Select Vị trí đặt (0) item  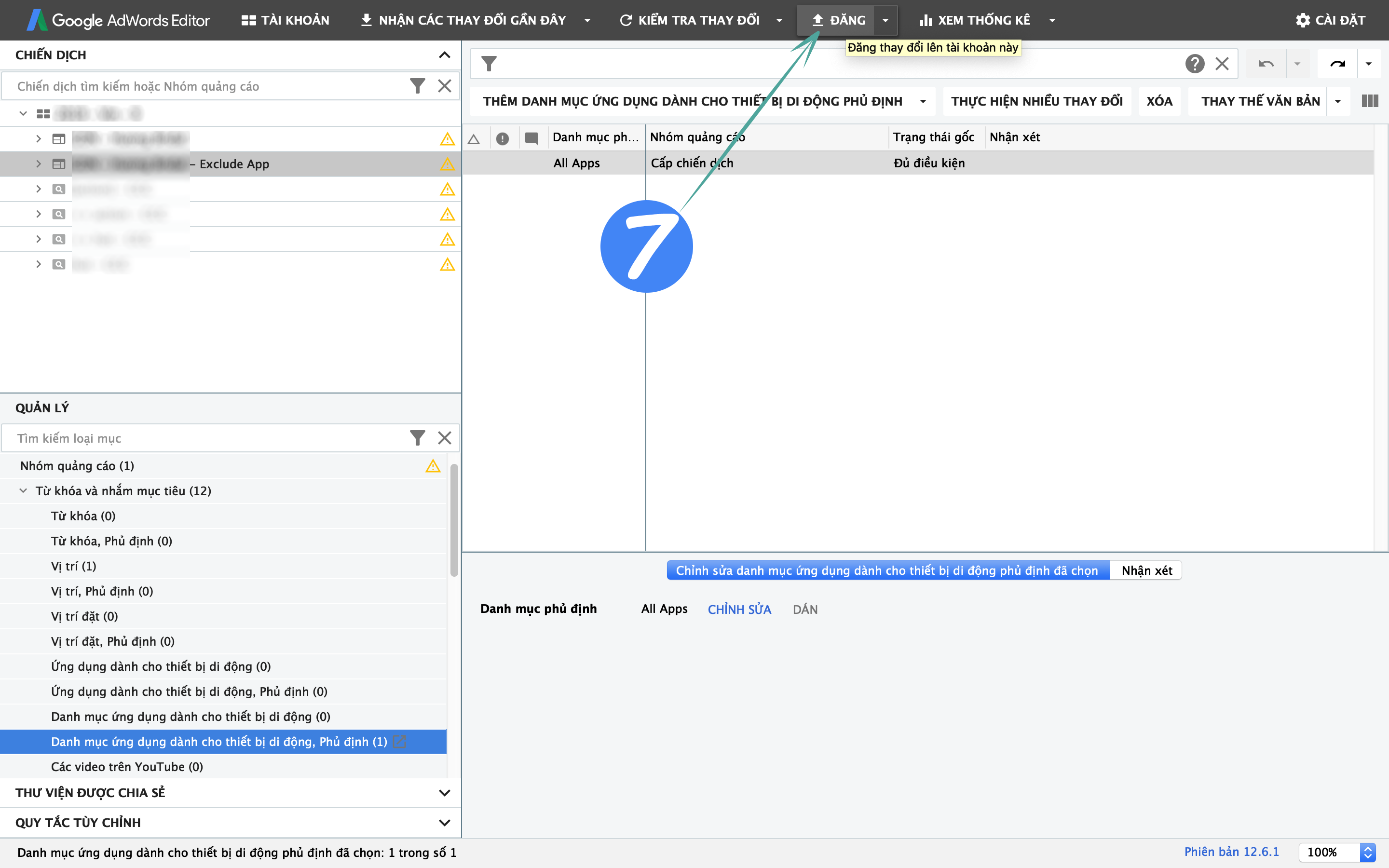(223, 617)
